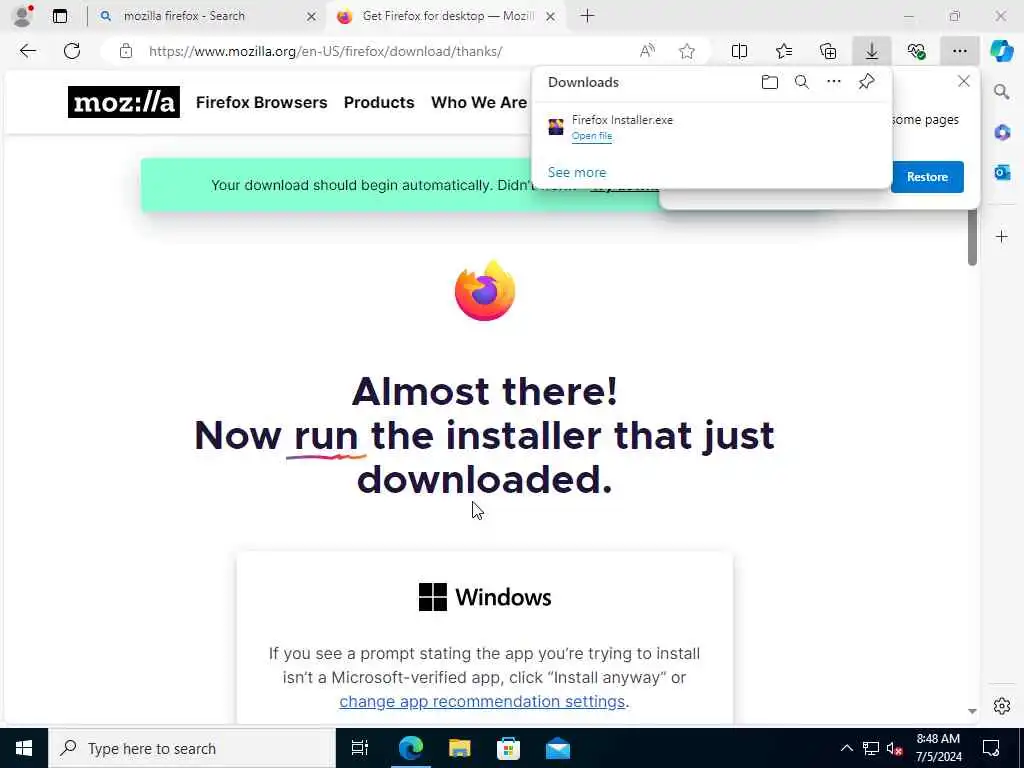The width and height of the screenshot is (1024, 768).
Task: Click See more in Downloads panel
Action: pos(577,172)
